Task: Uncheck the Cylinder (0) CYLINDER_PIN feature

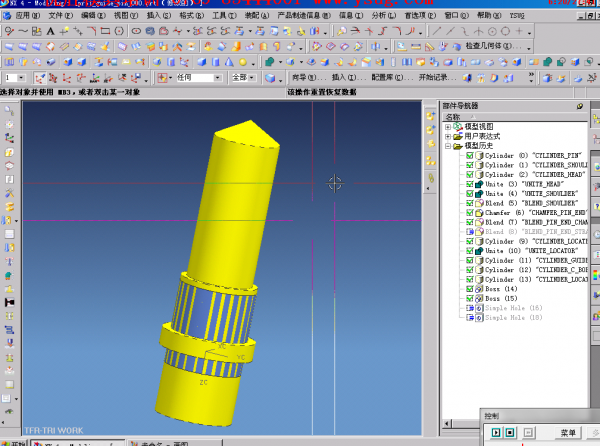Action: tap(470, 156)
